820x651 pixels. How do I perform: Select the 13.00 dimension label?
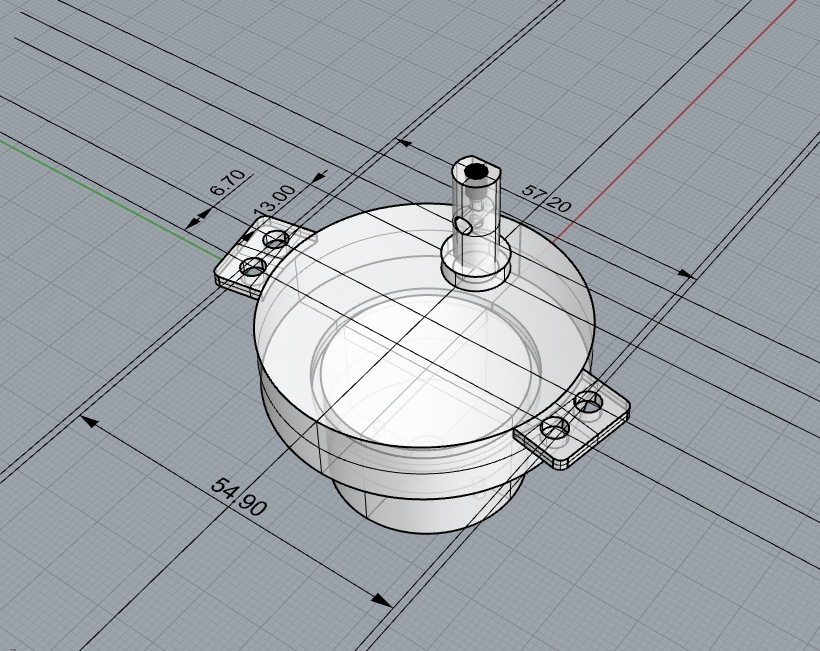coord(275,200)
